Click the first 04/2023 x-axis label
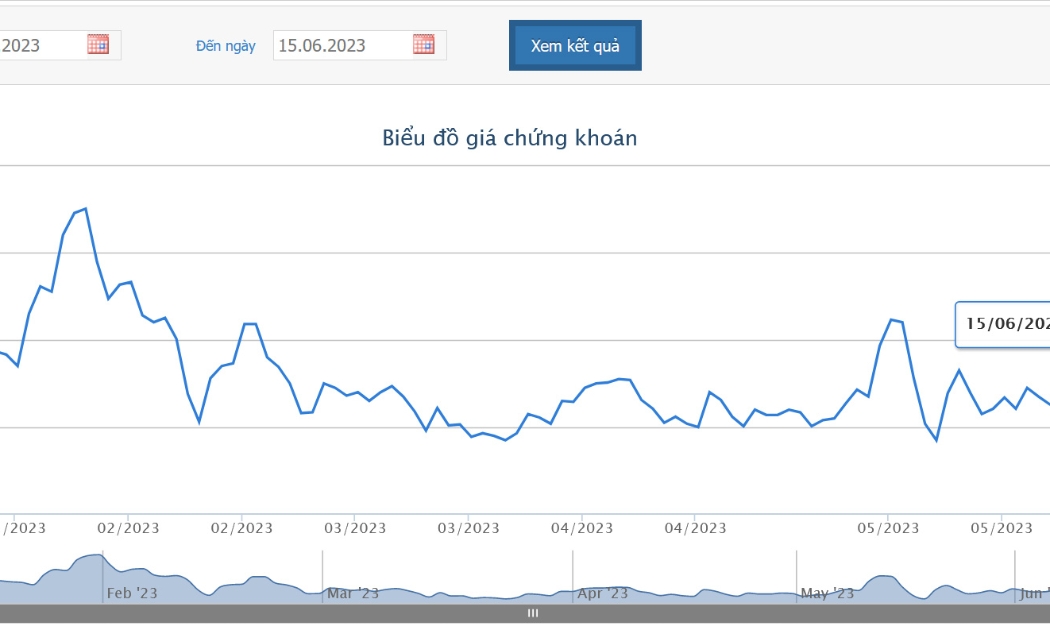The image size is (1050, 630). [x=582, y=528]
